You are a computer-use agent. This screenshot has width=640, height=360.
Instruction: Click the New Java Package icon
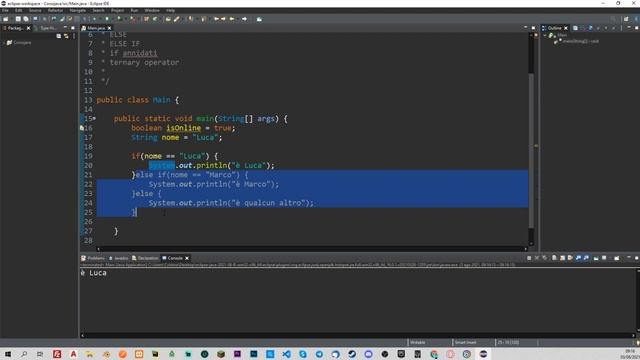146,19
